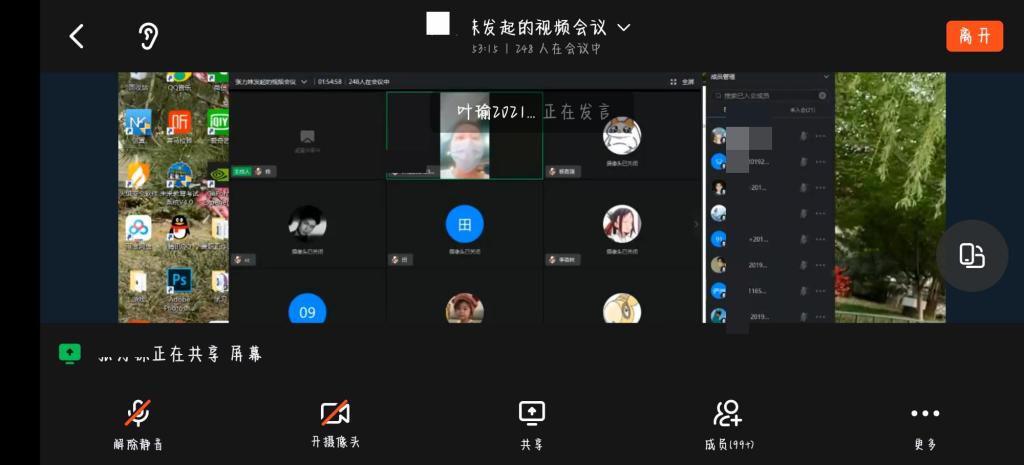Screen dimensions: 1024x465
Task: Toggle 全屏 fullscreen in the shared window
Action: coord(682,82)
